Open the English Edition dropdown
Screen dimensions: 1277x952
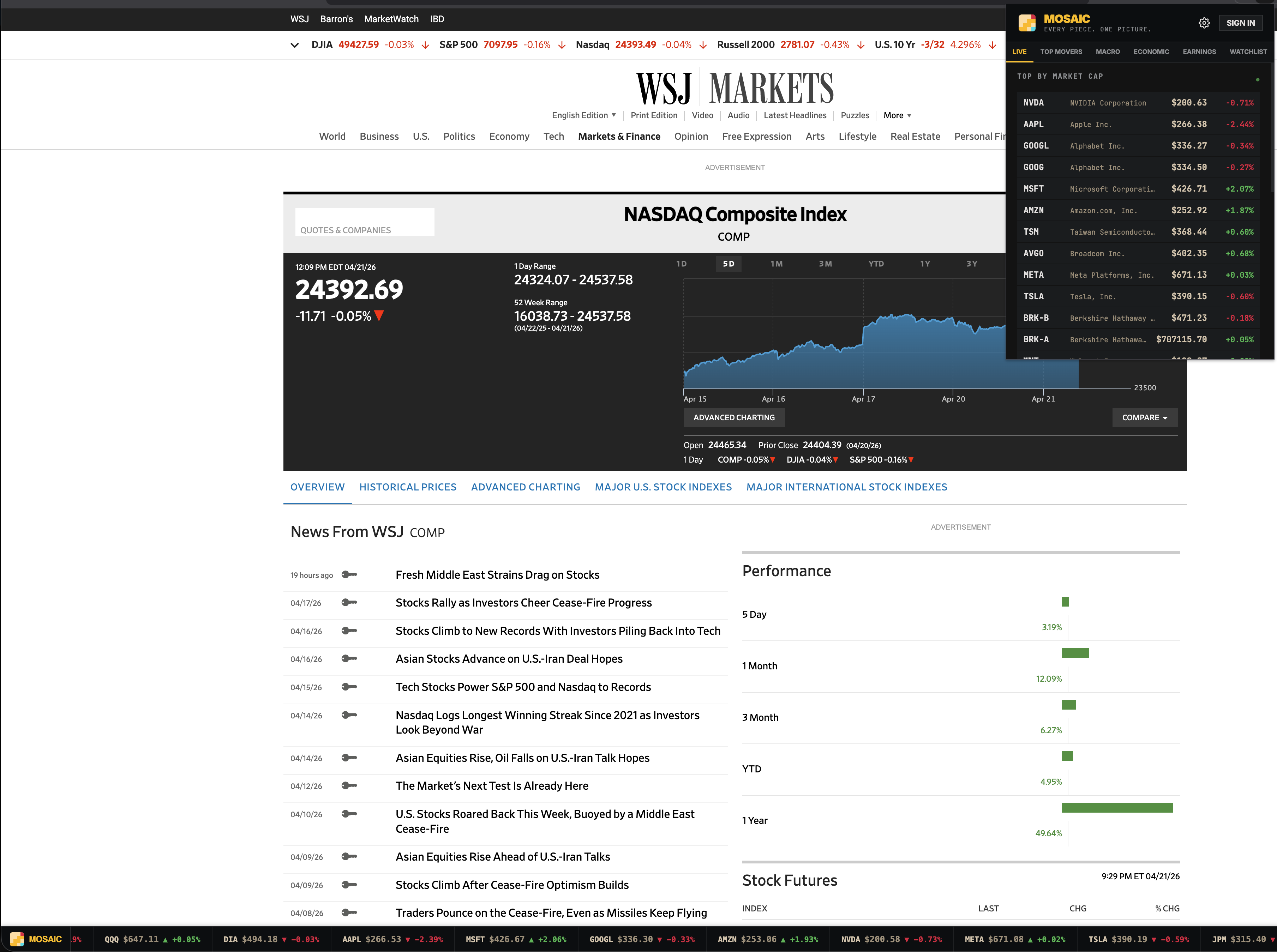pyautogui.click(x=584, y=115)
